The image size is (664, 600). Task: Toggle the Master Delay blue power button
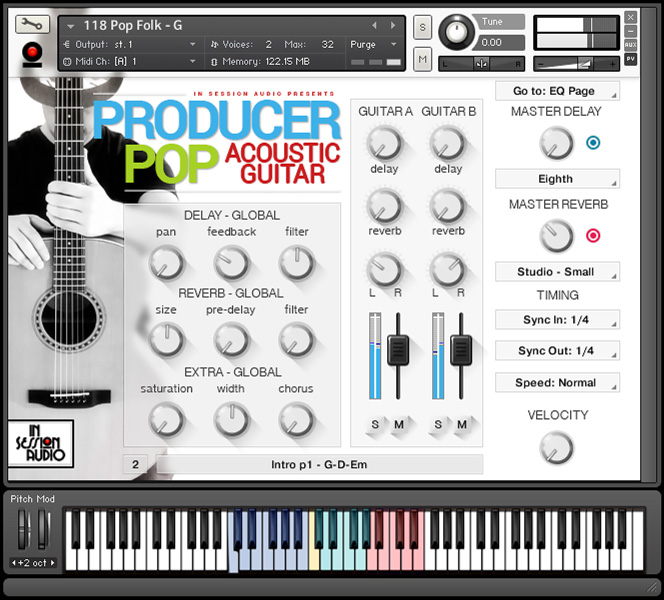(x=593, y=143)
